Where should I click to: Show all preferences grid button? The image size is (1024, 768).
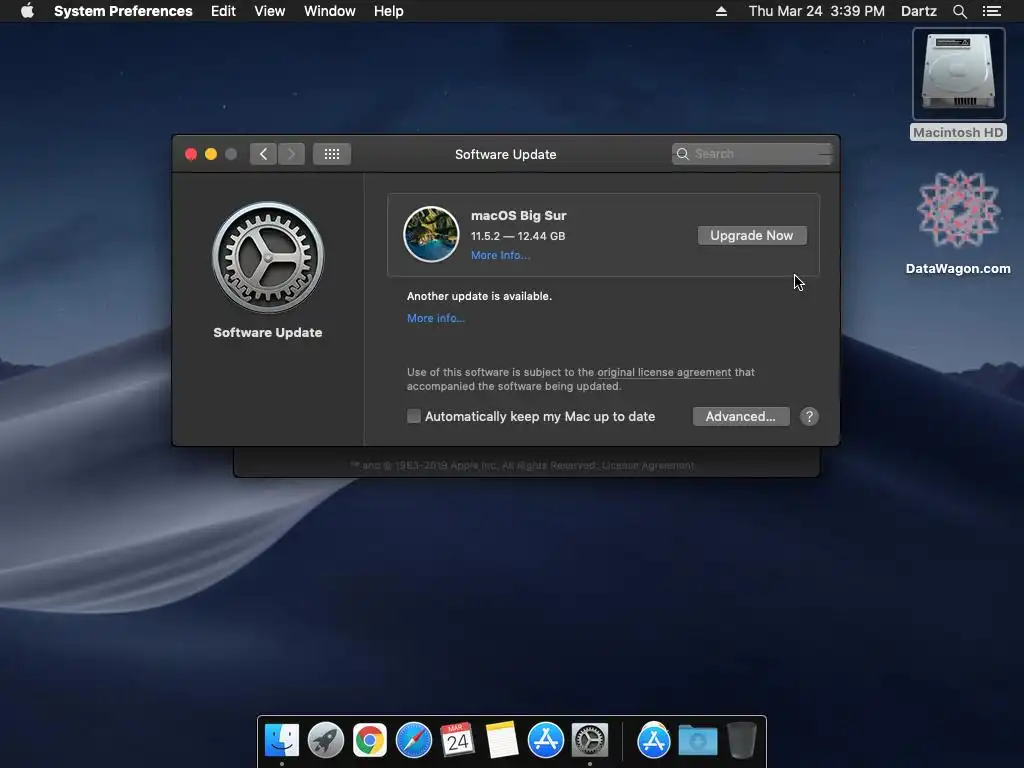(332, 154)
